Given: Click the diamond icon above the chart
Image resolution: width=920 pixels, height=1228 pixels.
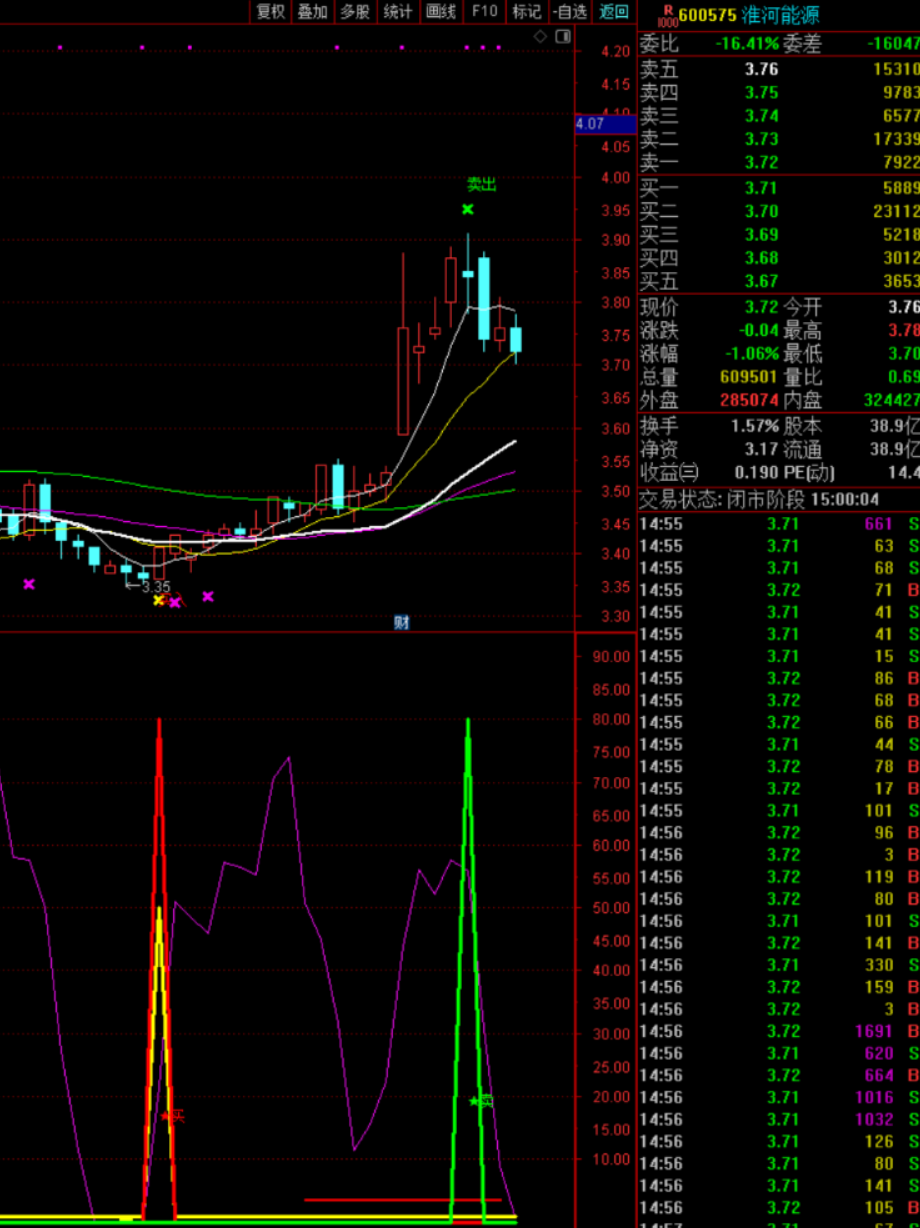Looking at the screenshot, I should (x=540, y=37).
